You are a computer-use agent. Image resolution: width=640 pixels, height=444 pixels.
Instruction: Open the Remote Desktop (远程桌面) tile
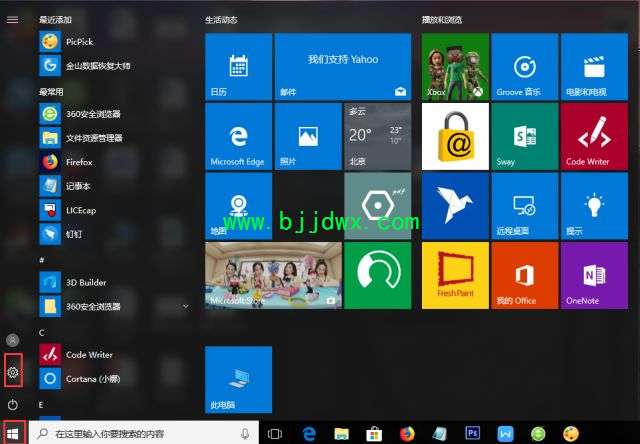[525, 206]
